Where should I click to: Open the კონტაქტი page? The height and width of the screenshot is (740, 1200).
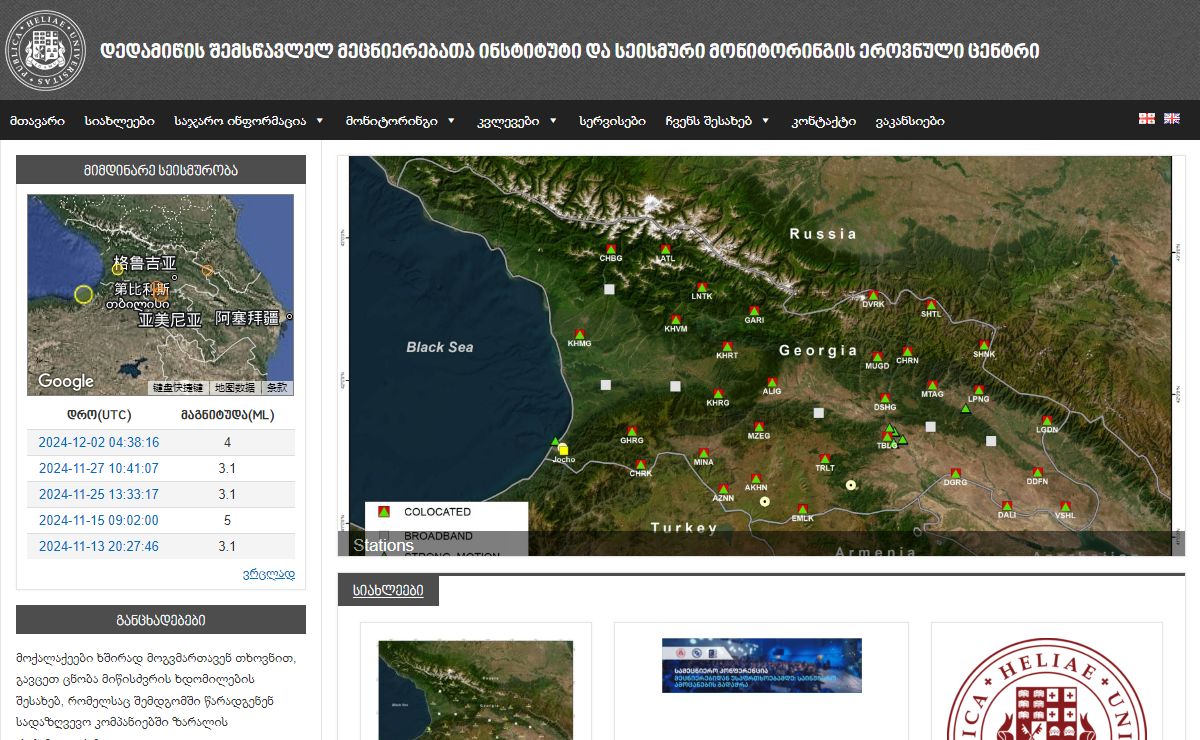pos(824,121)
